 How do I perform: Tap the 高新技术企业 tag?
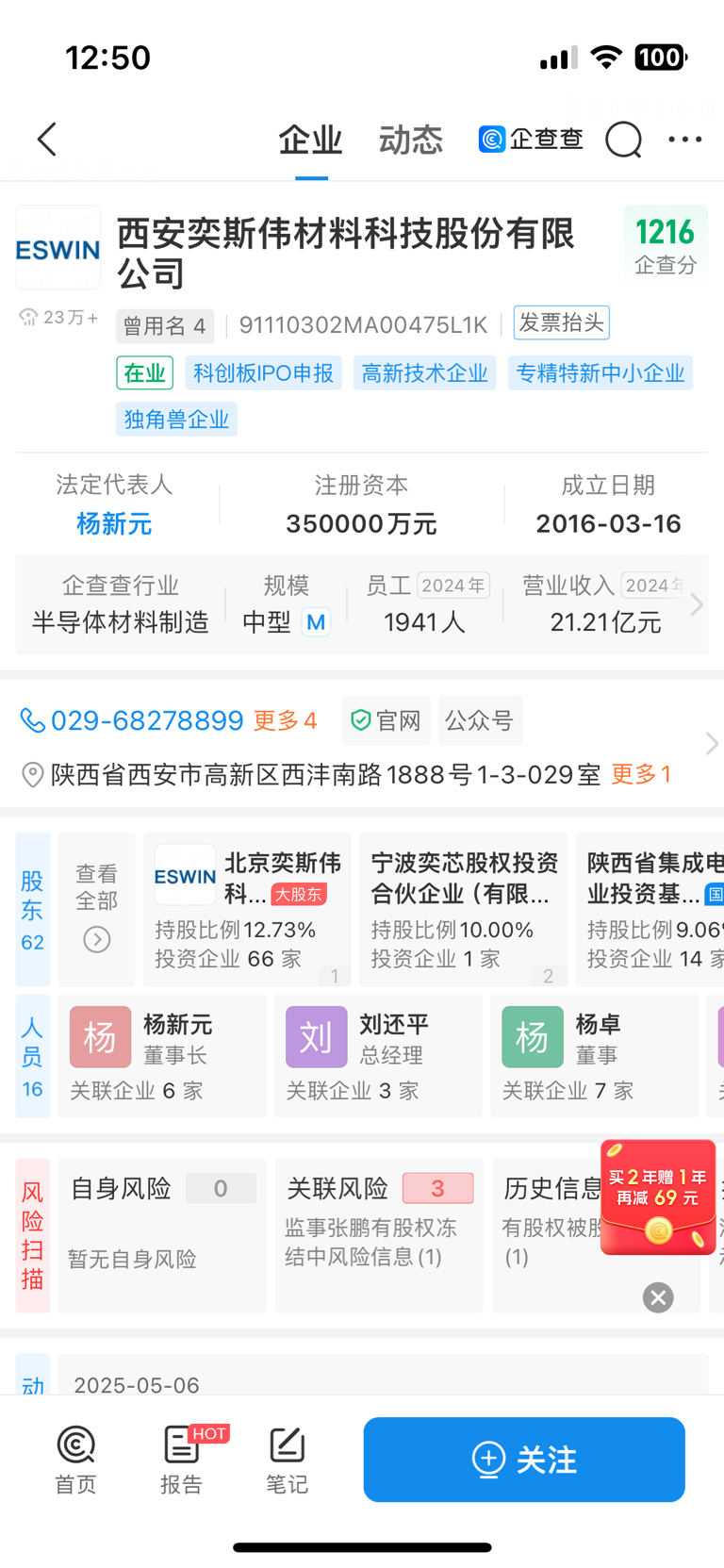pos(425,373)
